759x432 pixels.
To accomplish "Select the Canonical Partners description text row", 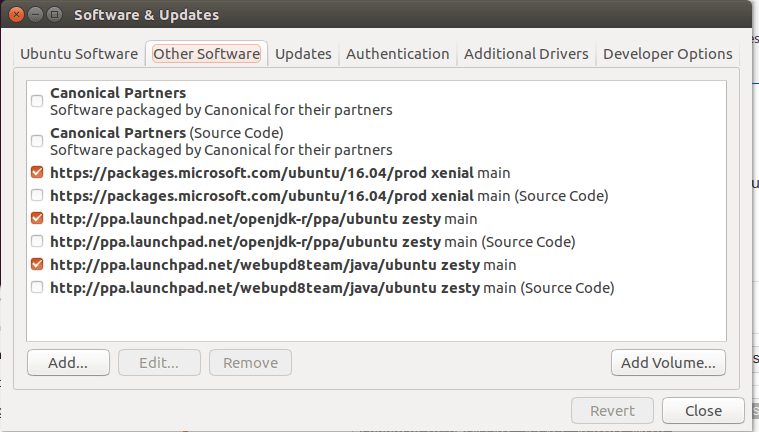I will [220, 110].
